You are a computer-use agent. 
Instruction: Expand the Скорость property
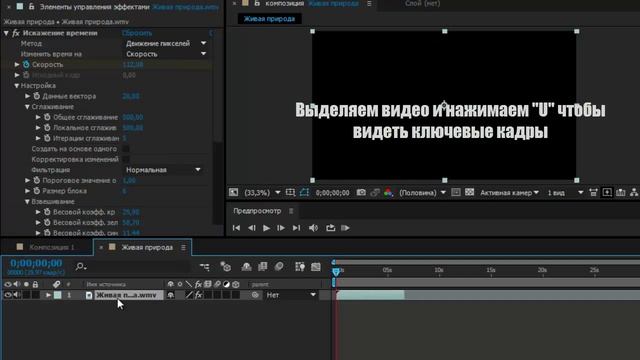(17, 64)
